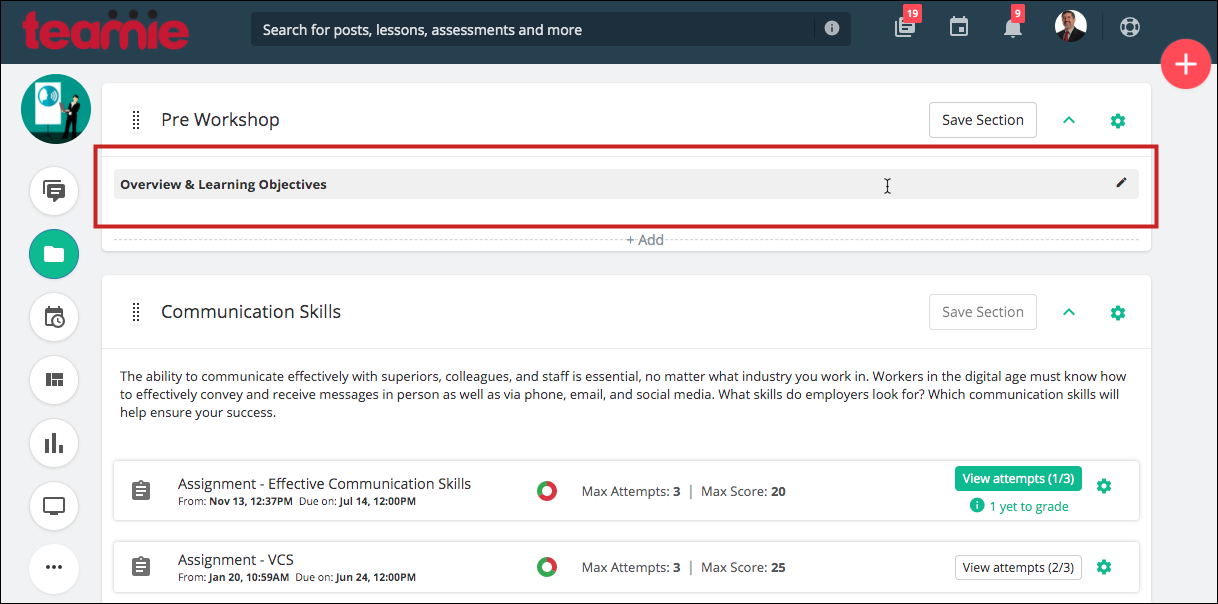Open Pre Workshop section settings gear

(x=1118, y=120)
